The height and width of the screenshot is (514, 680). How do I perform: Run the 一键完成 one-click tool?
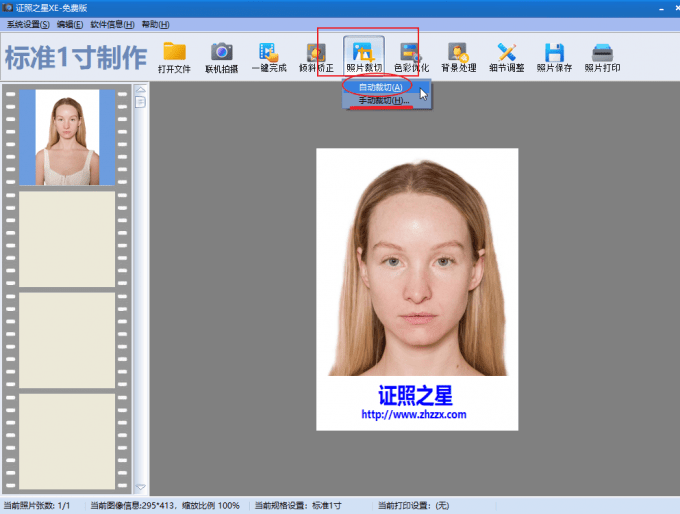coord(269,56)
